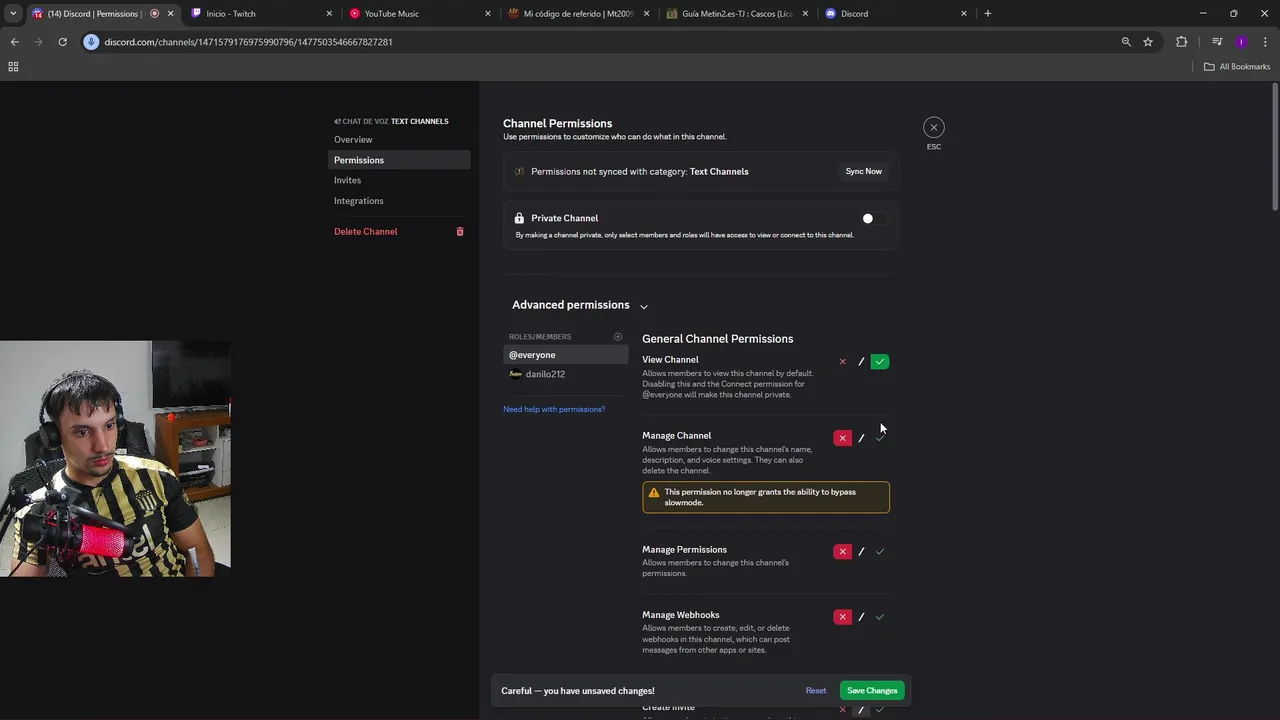Open the apps grid icon in bookmarks bar

[13, 67]
